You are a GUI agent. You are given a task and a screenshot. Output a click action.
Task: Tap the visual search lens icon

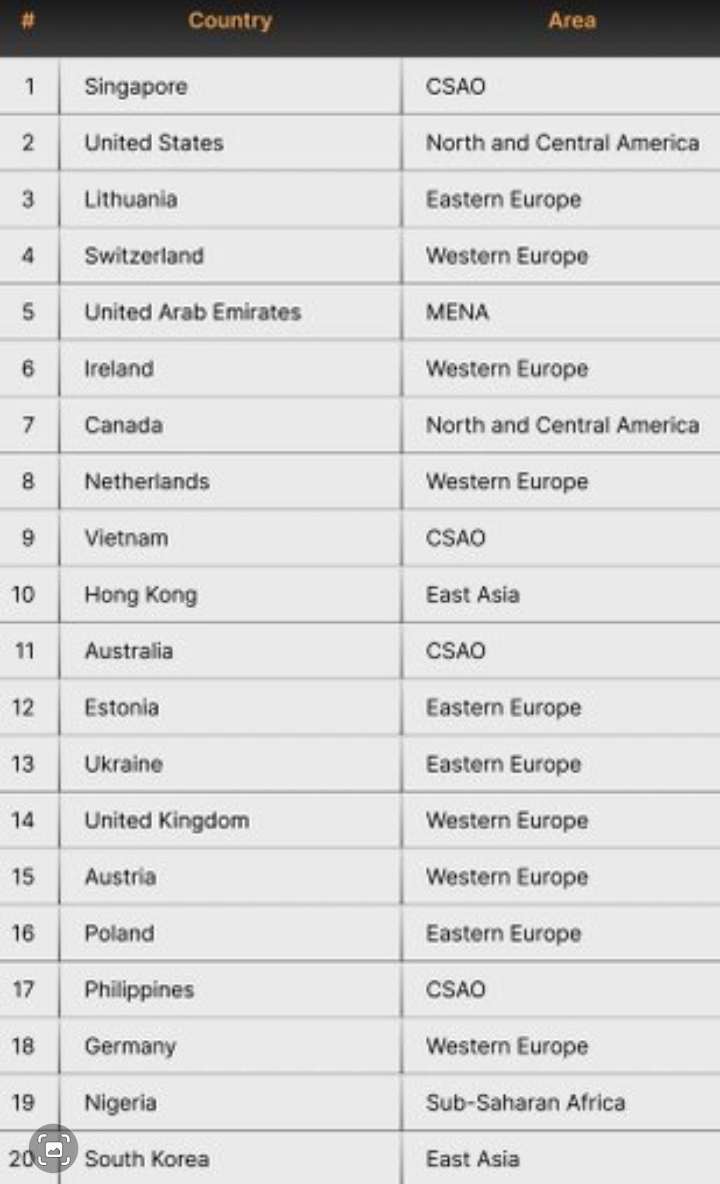(53, 1150)
